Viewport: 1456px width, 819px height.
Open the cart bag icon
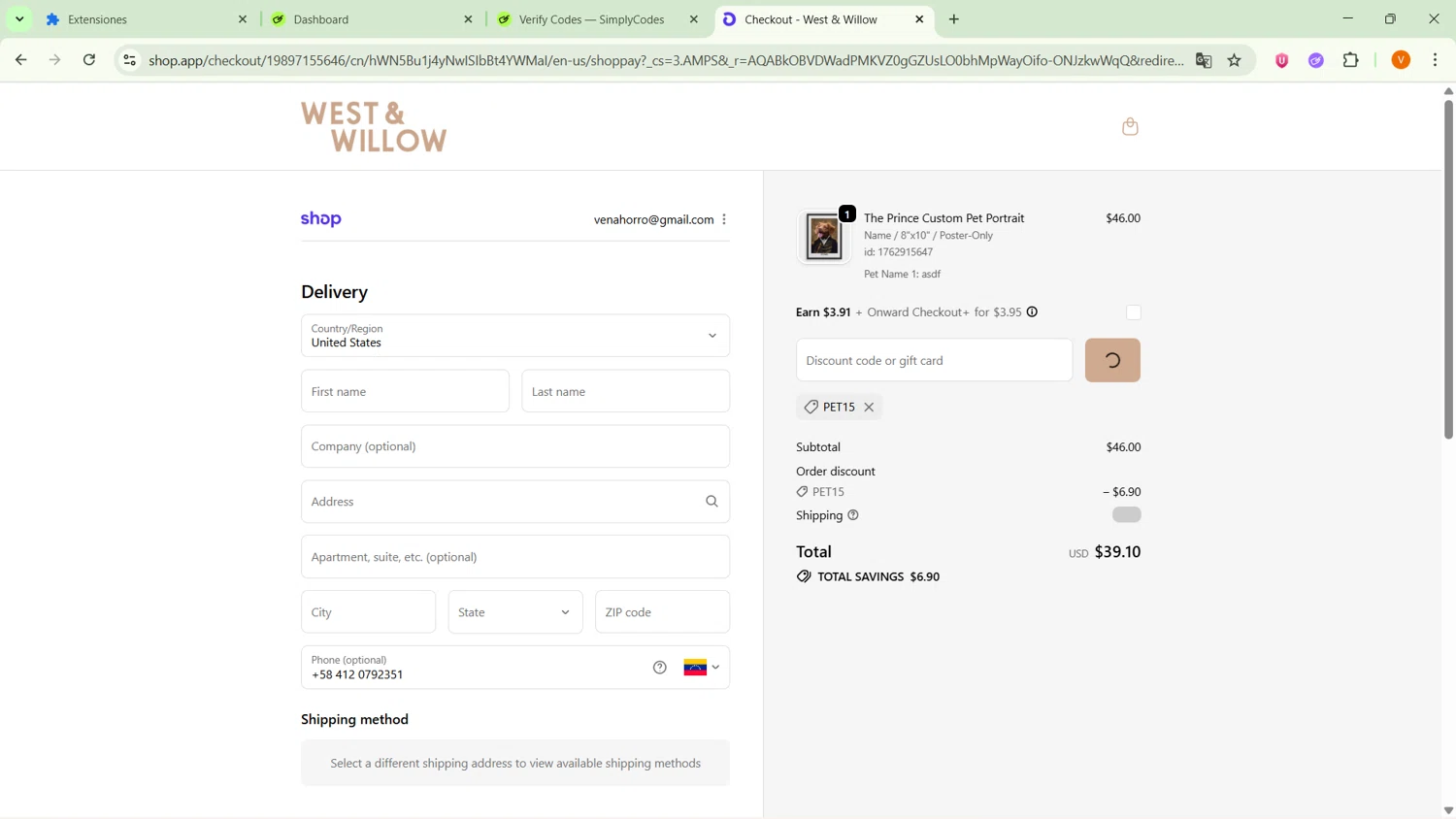coord(1130,127)
